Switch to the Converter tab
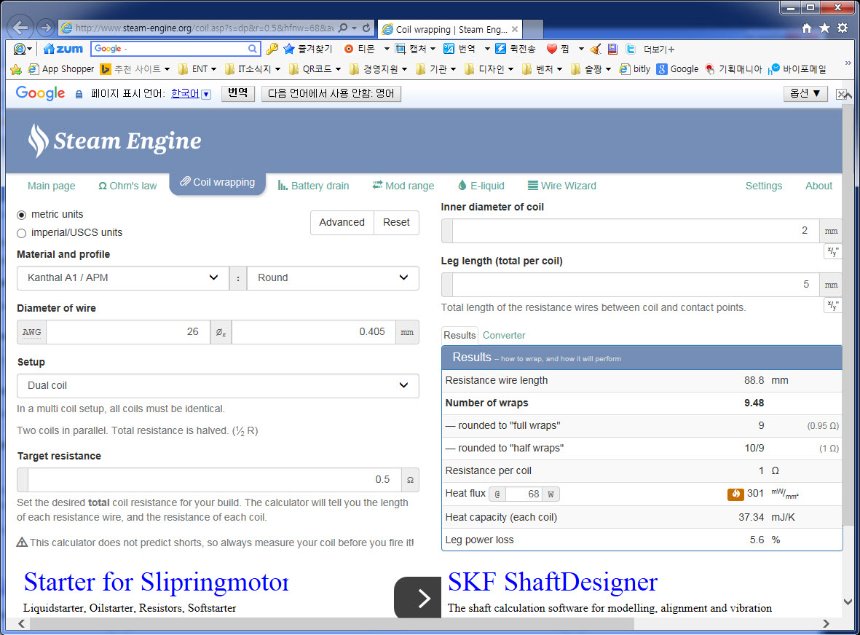The height and width of the screenshot is (635, 860). 503,335
